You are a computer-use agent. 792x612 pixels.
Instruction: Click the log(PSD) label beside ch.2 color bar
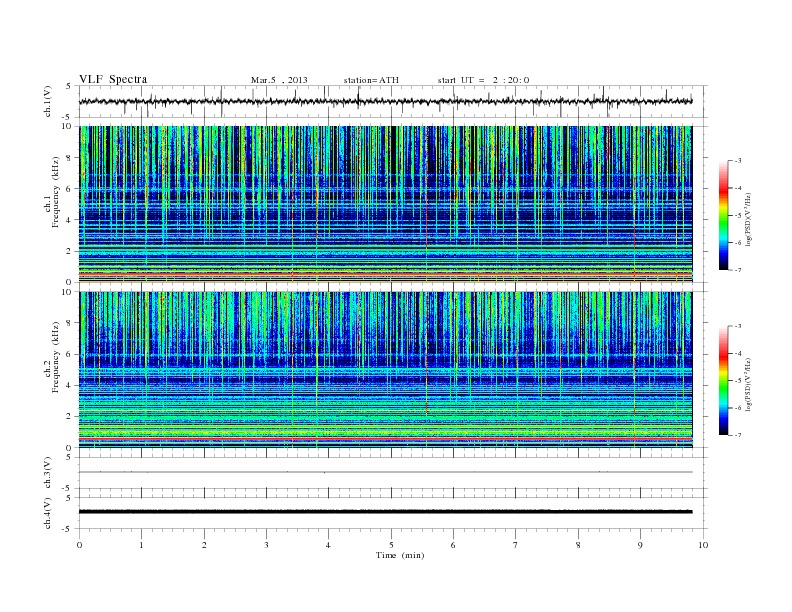click(748, 384)
